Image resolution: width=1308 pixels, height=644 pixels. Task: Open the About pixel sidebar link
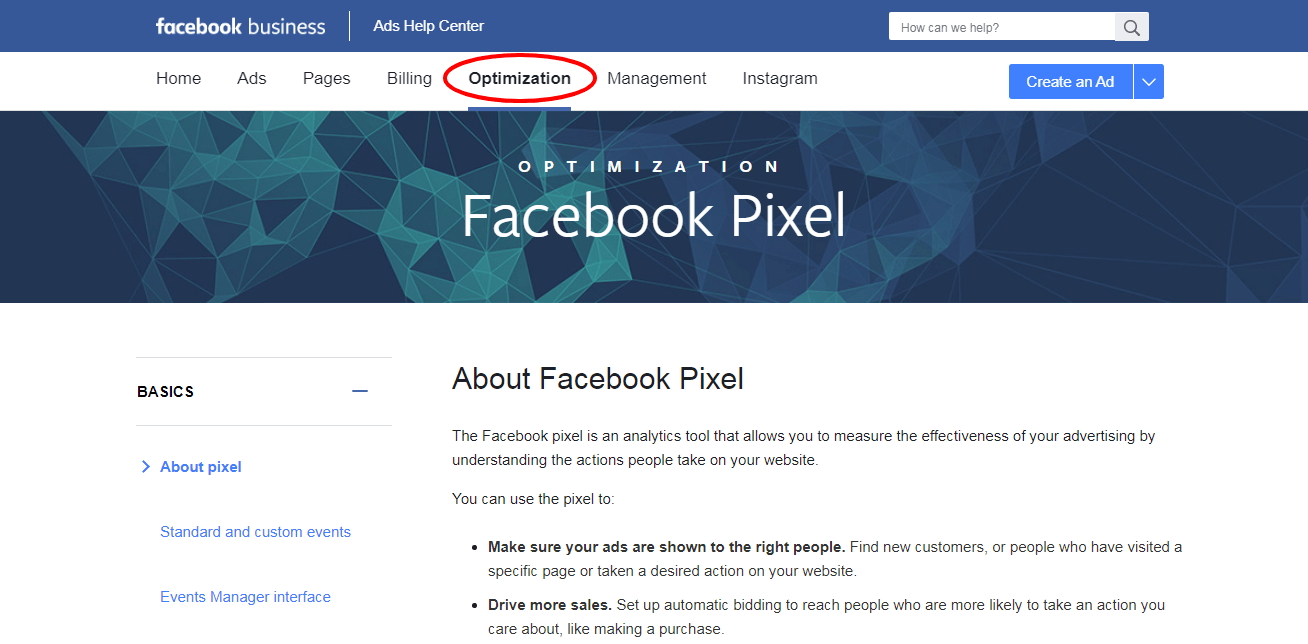click(x=201, y=467)
